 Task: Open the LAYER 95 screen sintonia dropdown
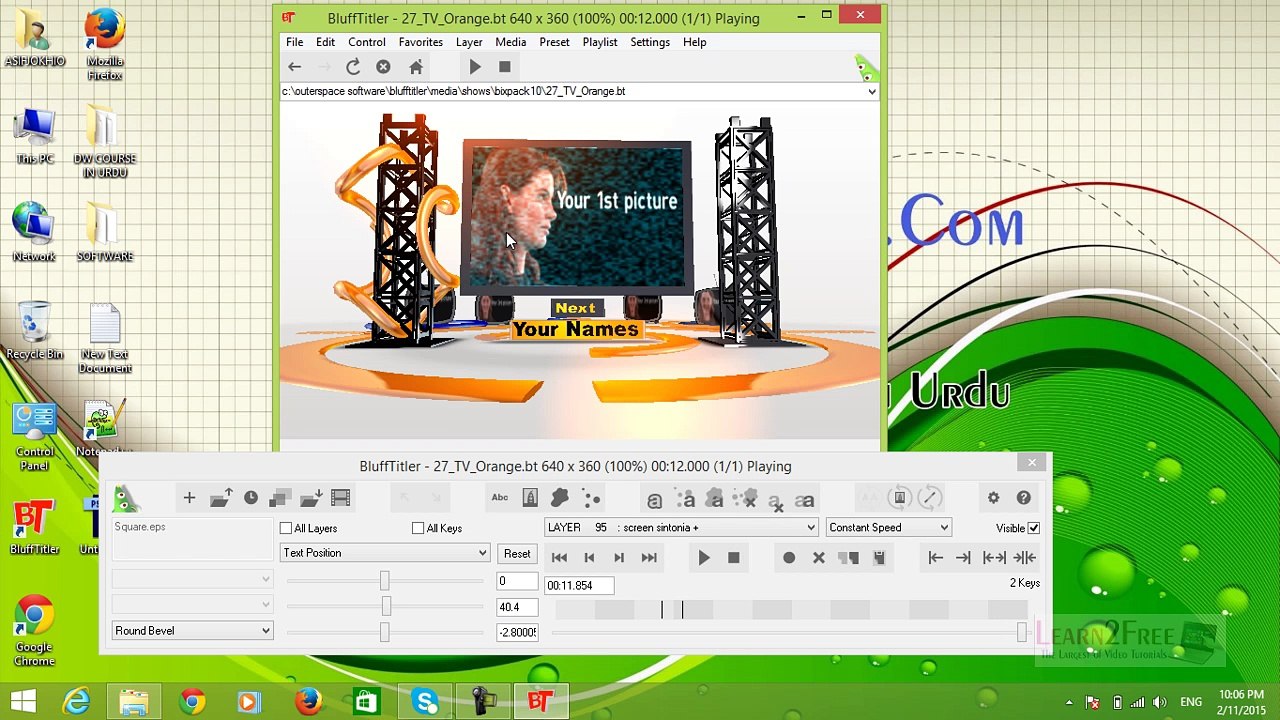681,527
